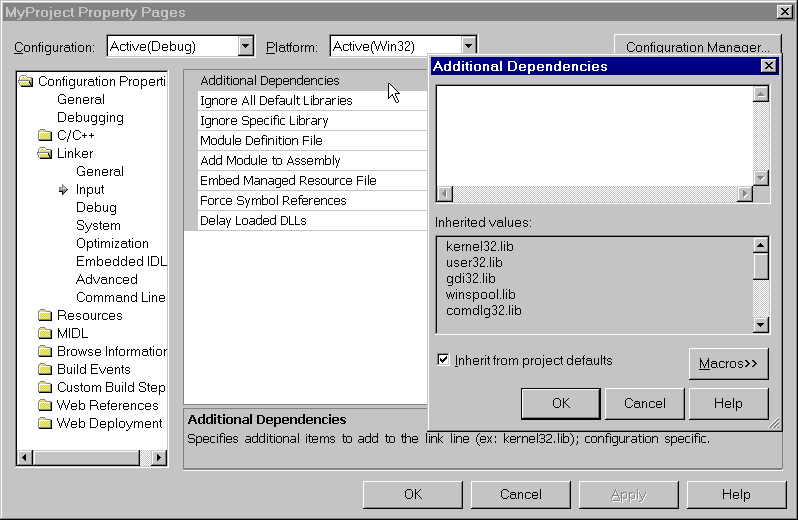The image size is (798, 520).
Task: Select the Ignore Specific Library property
Action: tap(264, 121)
